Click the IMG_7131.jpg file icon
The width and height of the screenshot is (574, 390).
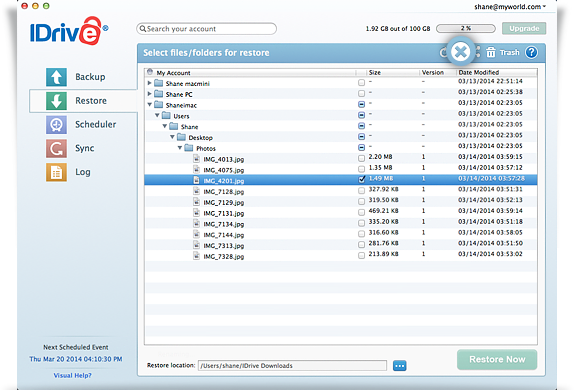coord(197,212)
